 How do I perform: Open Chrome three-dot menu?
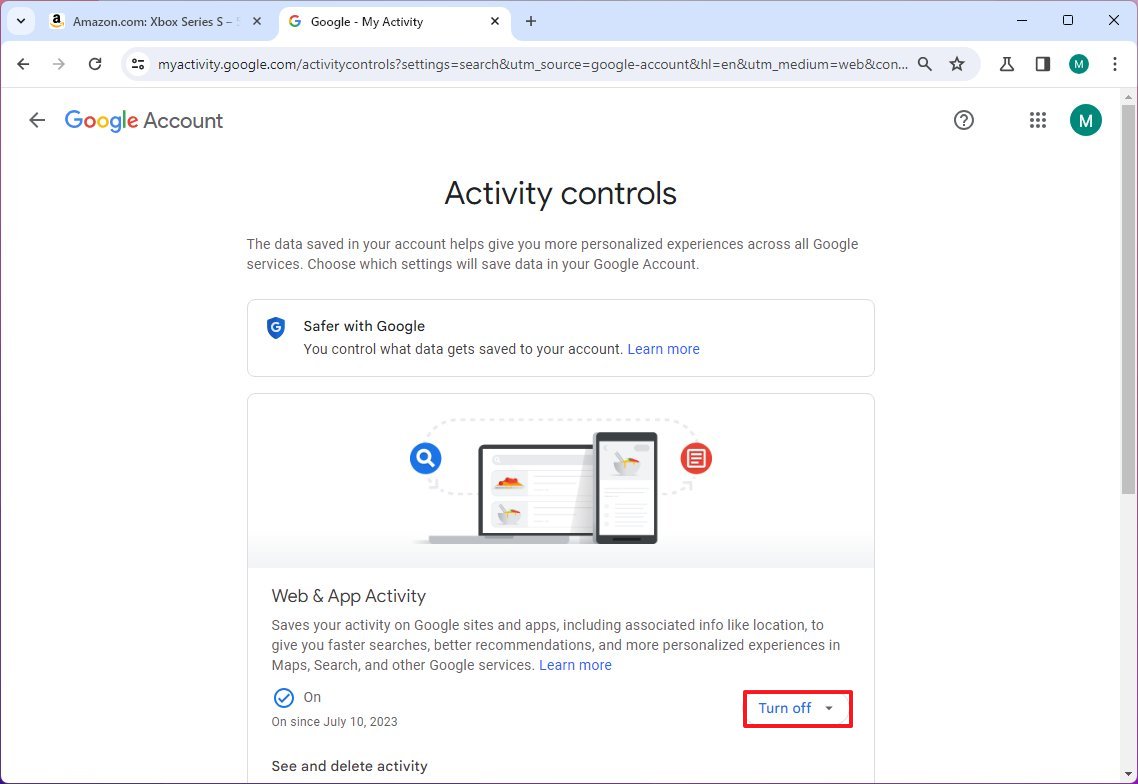(x=1115, y=64)
